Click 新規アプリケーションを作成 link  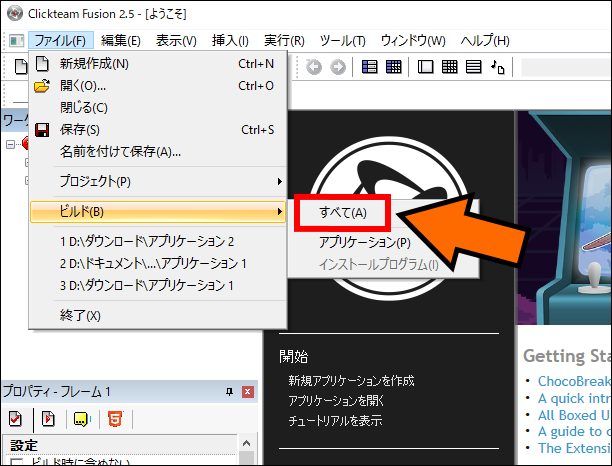tap(351, 381)
